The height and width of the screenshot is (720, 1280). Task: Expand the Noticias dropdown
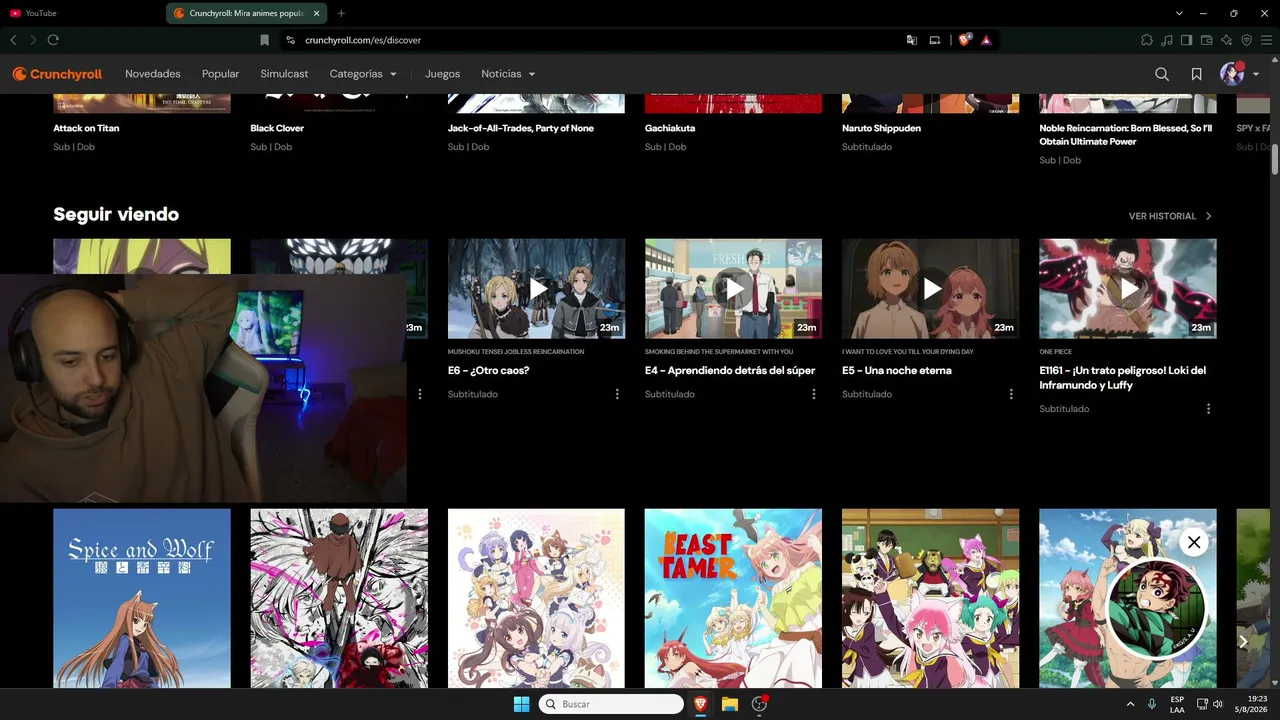[x=508, y=74]
